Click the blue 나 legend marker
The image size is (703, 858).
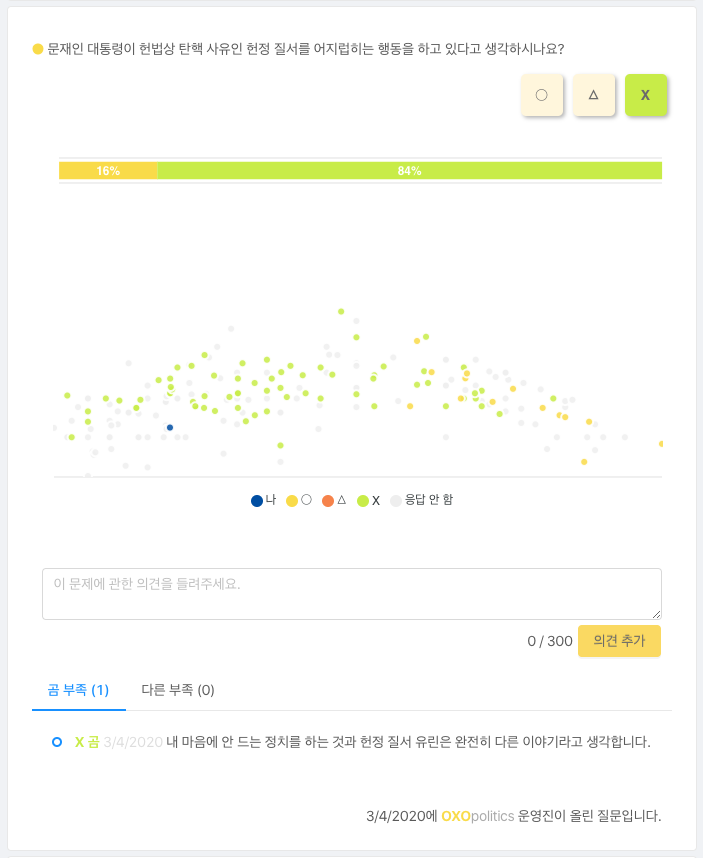tap(257, 501)
